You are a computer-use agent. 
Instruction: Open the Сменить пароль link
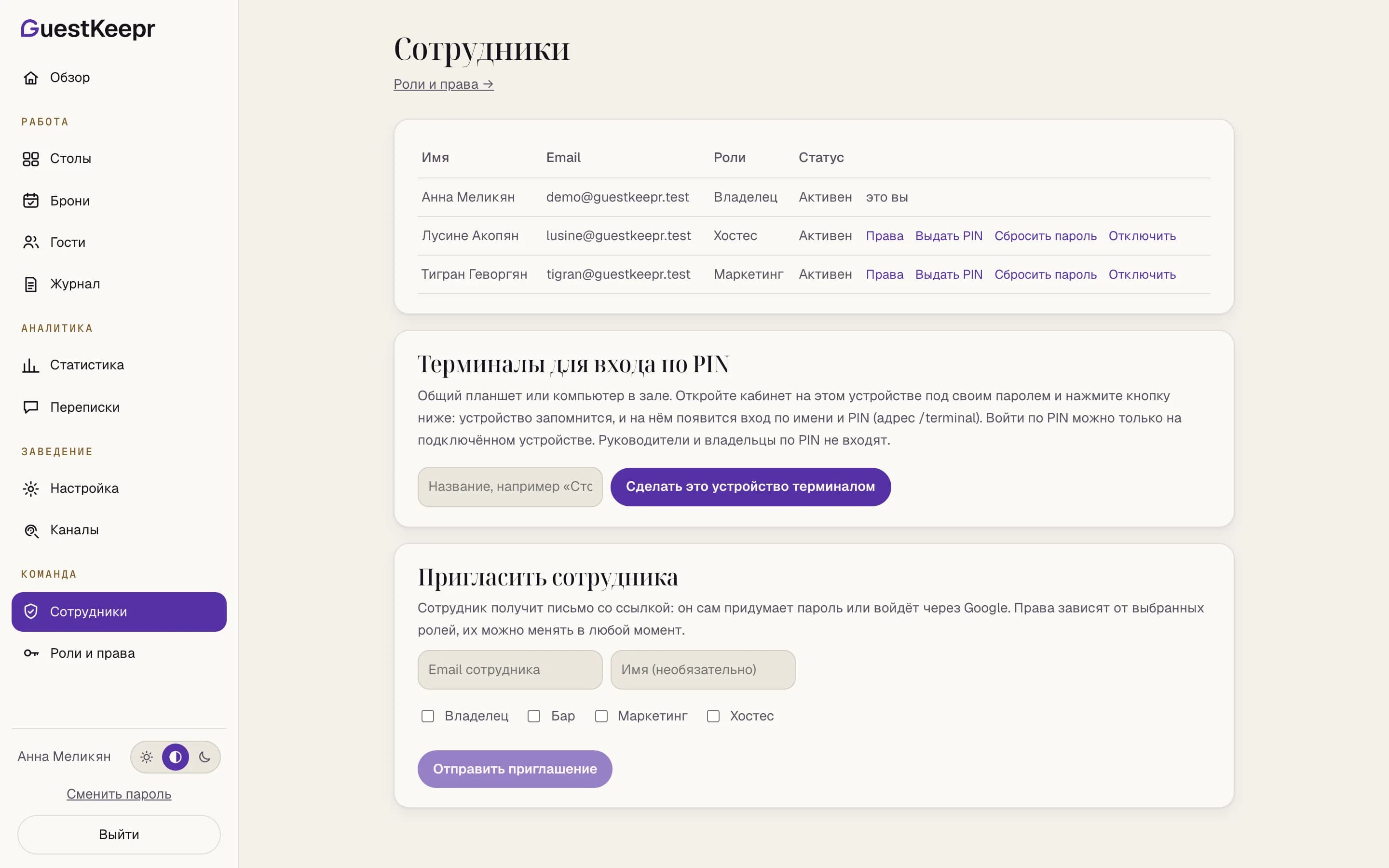[119, 794]
